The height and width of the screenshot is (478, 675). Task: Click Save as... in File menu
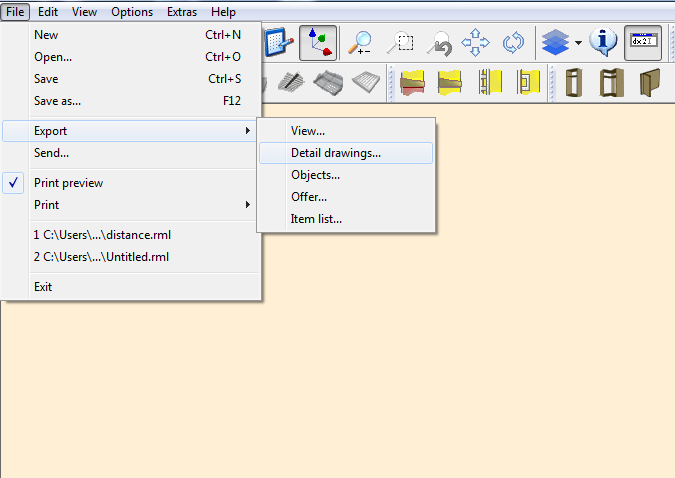[x=57, y=101]
